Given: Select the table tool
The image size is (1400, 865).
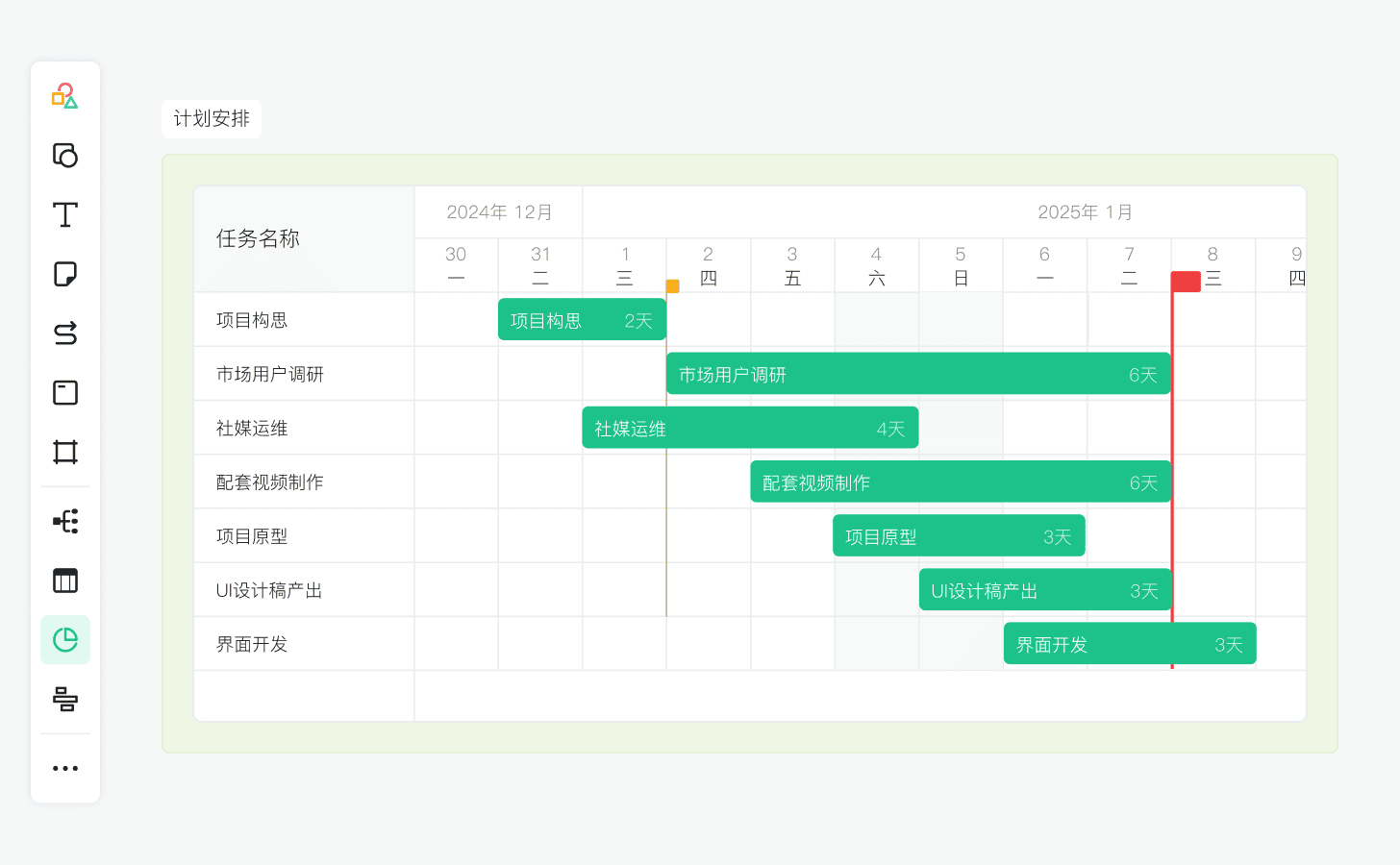Looking at the screenshot, I should click(x=64, y=581).
